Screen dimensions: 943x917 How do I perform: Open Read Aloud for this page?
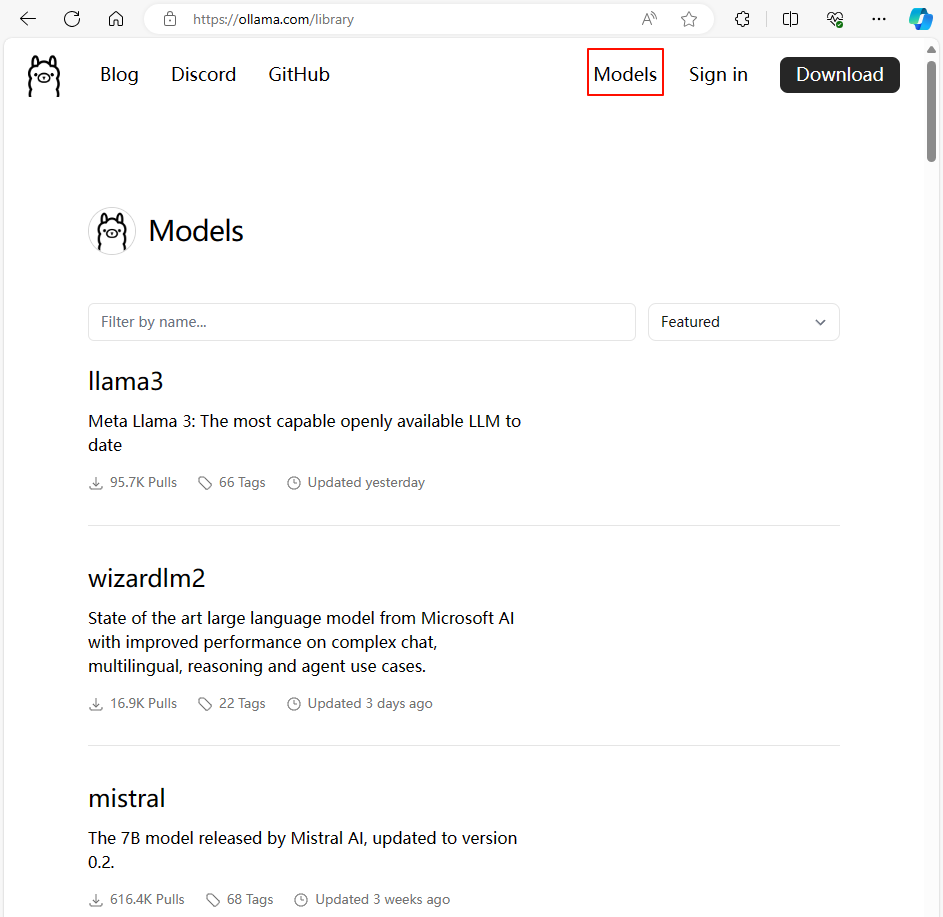(x=650, y=19)
